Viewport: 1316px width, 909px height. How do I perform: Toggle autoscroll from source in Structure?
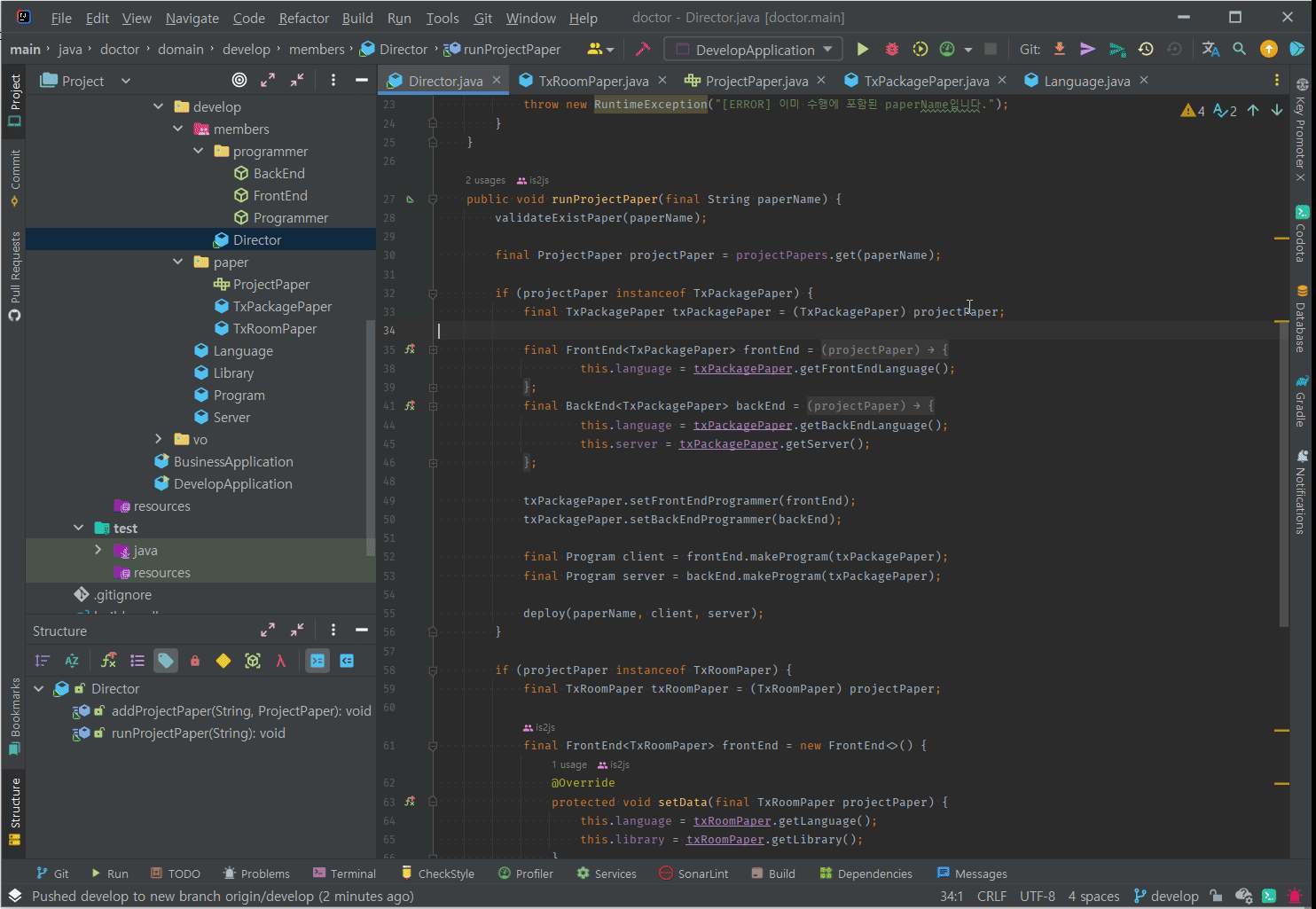point(347,661)
